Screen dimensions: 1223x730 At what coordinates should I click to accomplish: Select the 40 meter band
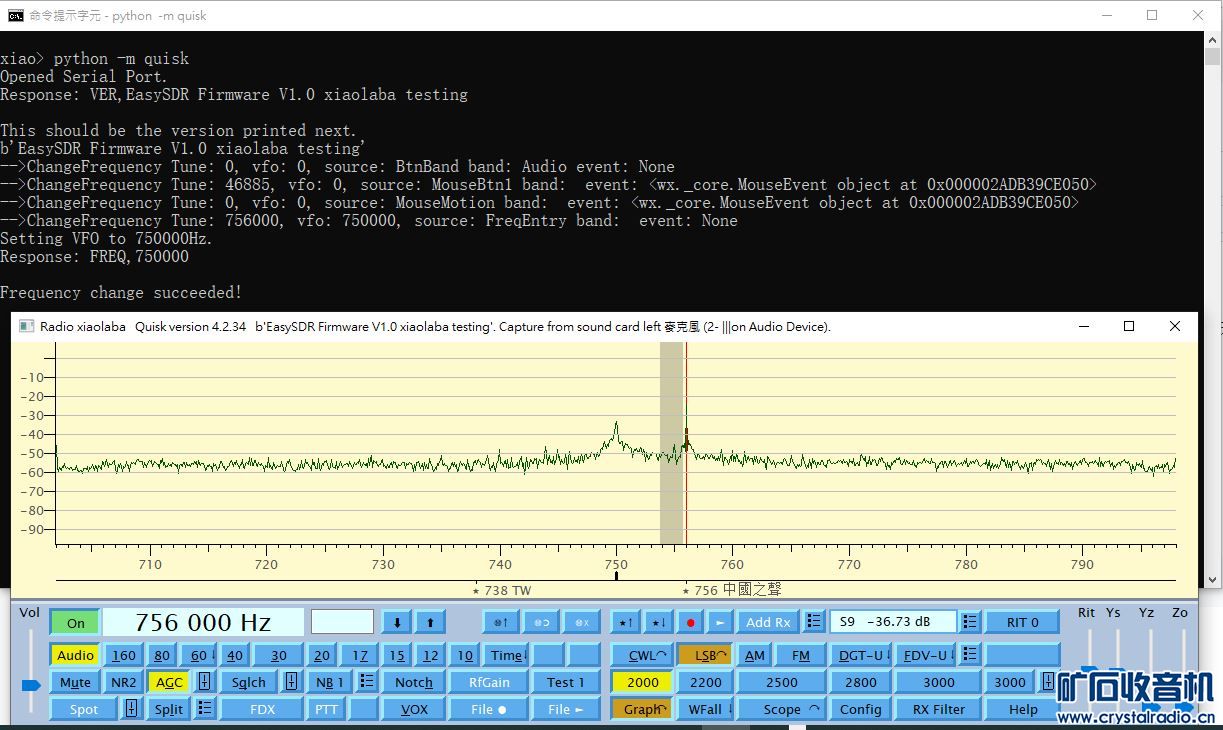click(234, 655)
